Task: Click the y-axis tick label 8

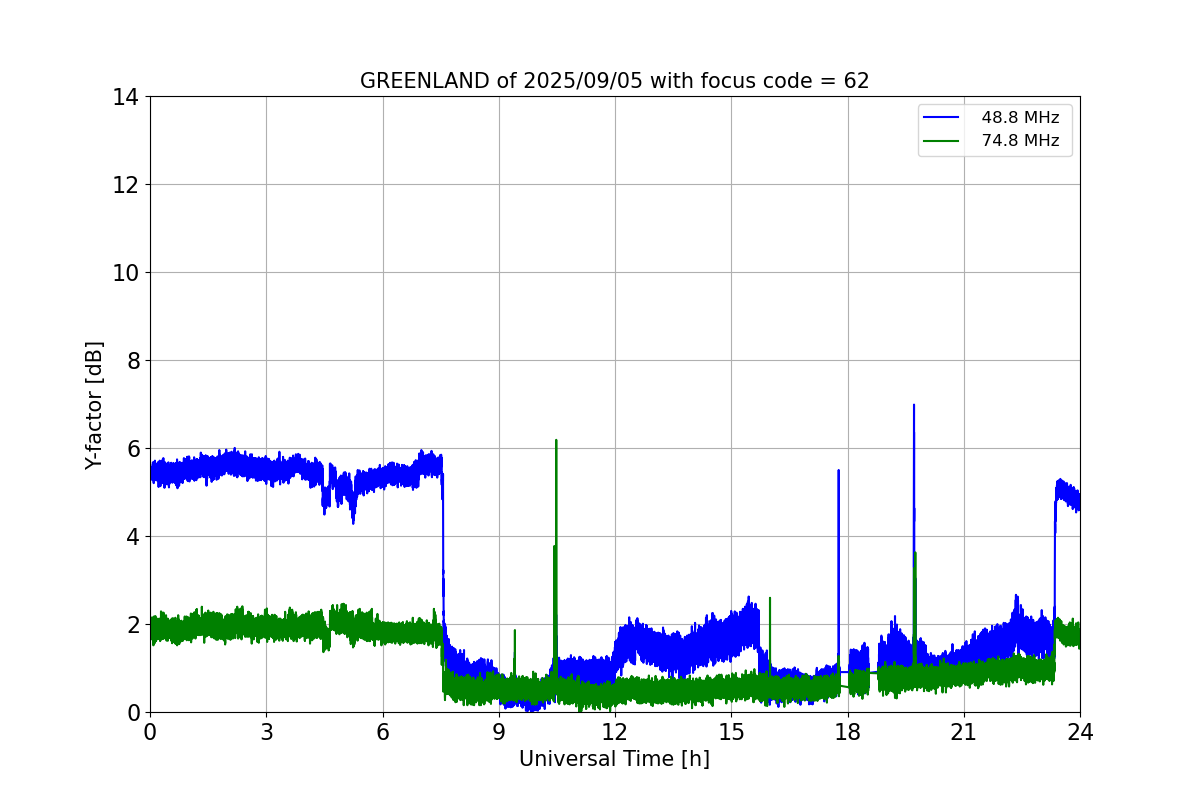Action: [x=132, y=361]
